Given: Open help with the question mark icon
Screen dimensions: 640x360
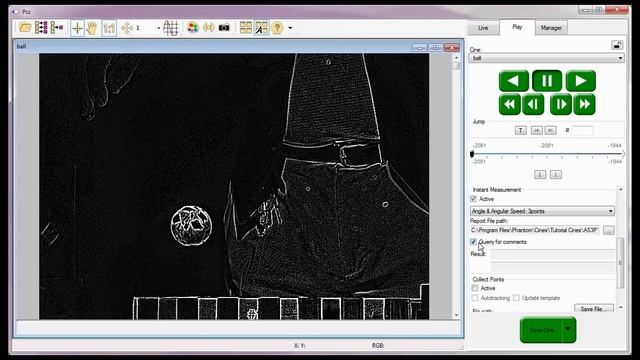Looking at the screenshot, I should coord(277,28).
